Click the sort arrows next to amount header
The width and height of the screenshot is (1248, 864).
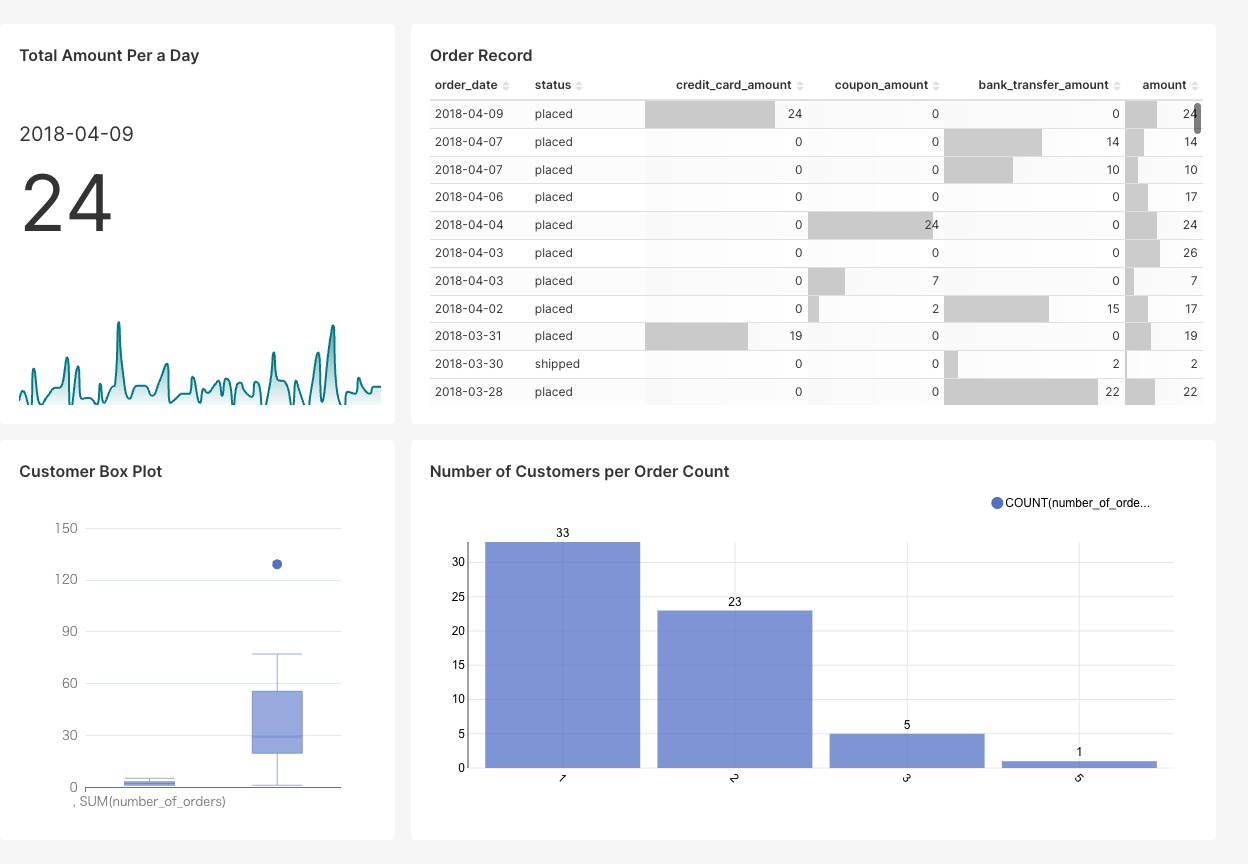[x=1195, y=86]
